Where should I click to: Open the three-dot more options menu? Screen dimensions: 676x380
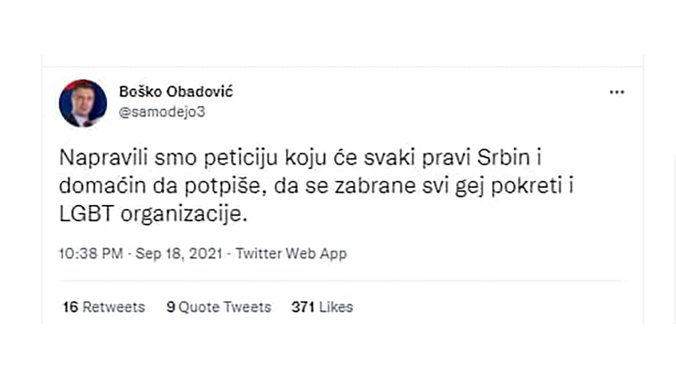pyautogui.click(x=617, y=92)
